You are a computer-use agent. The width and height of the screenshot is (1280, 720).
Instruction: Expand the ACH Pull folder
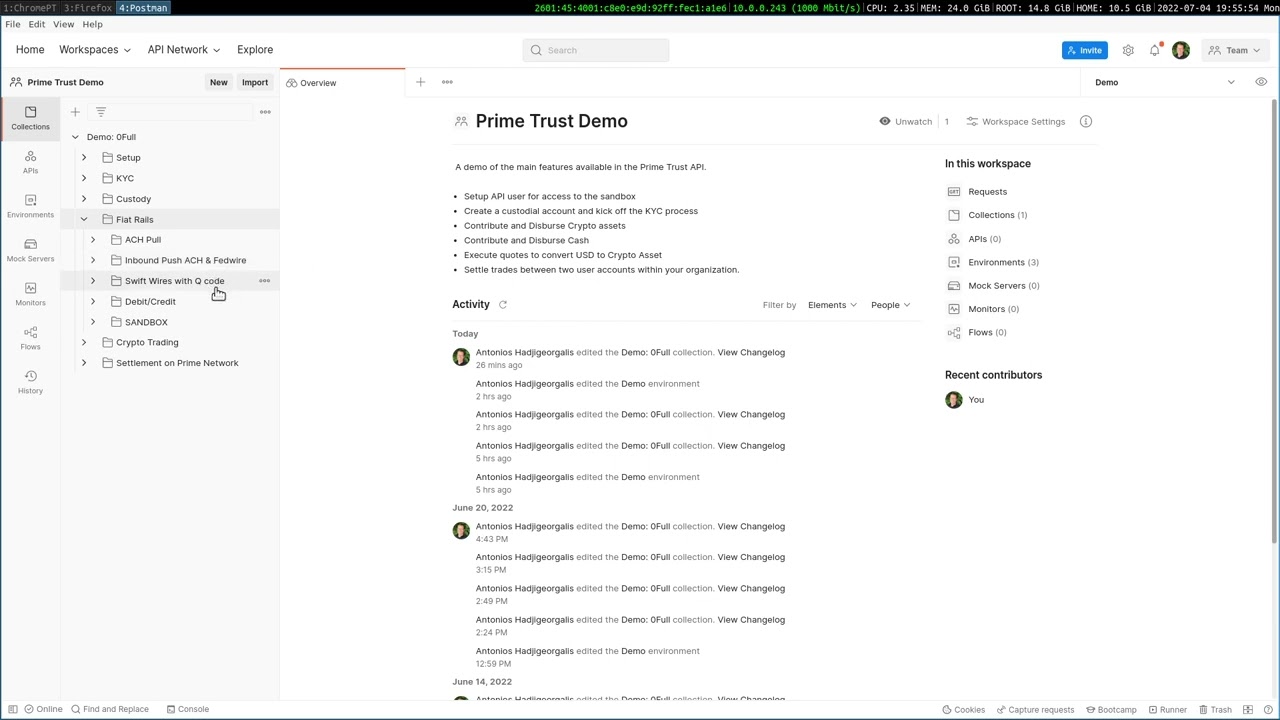click(93, 240)
